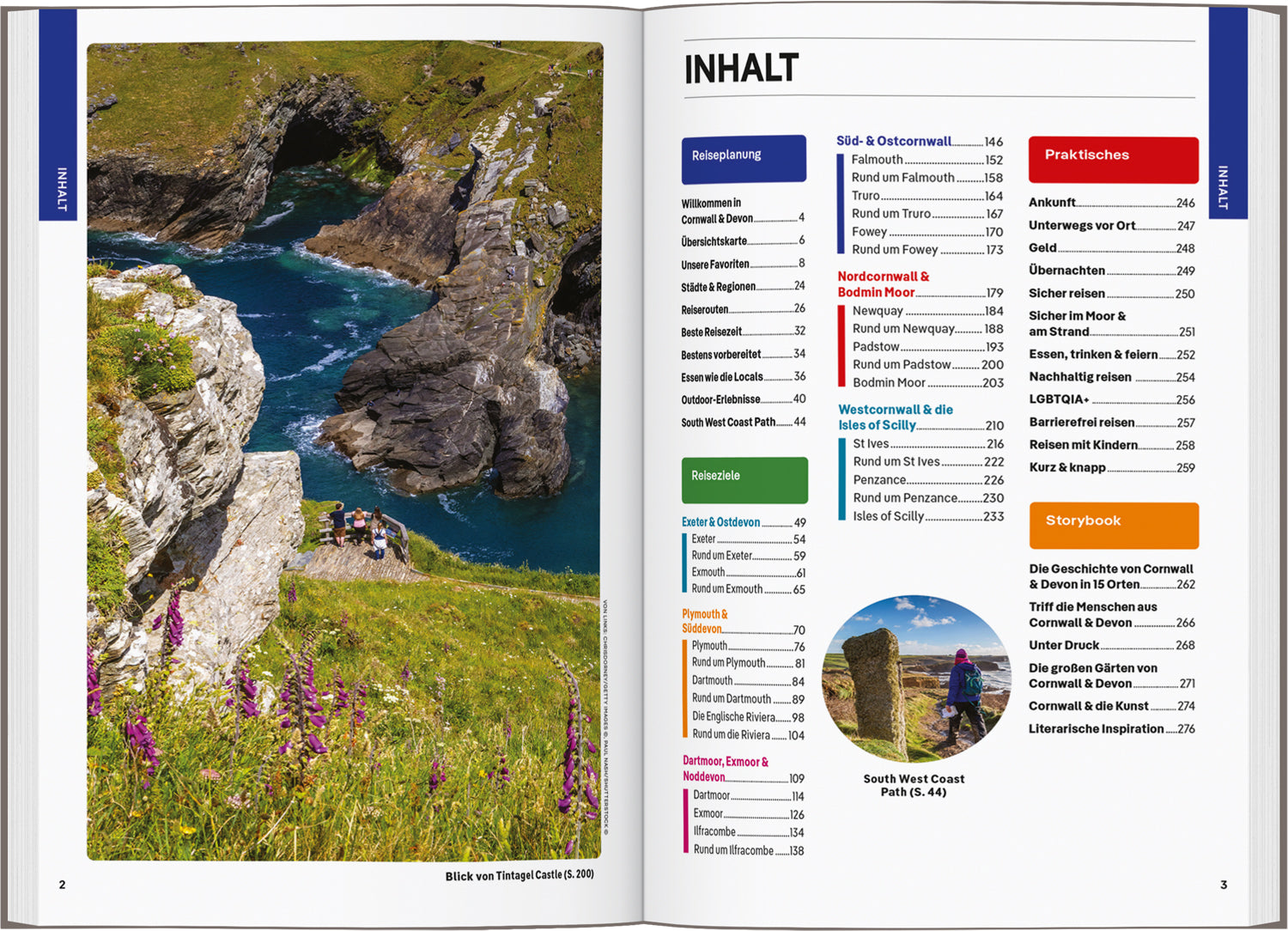Expand the Exeter & Ostdevon chapter list
This screenshot has height=931, width=1288.
(x=721, y=521)
